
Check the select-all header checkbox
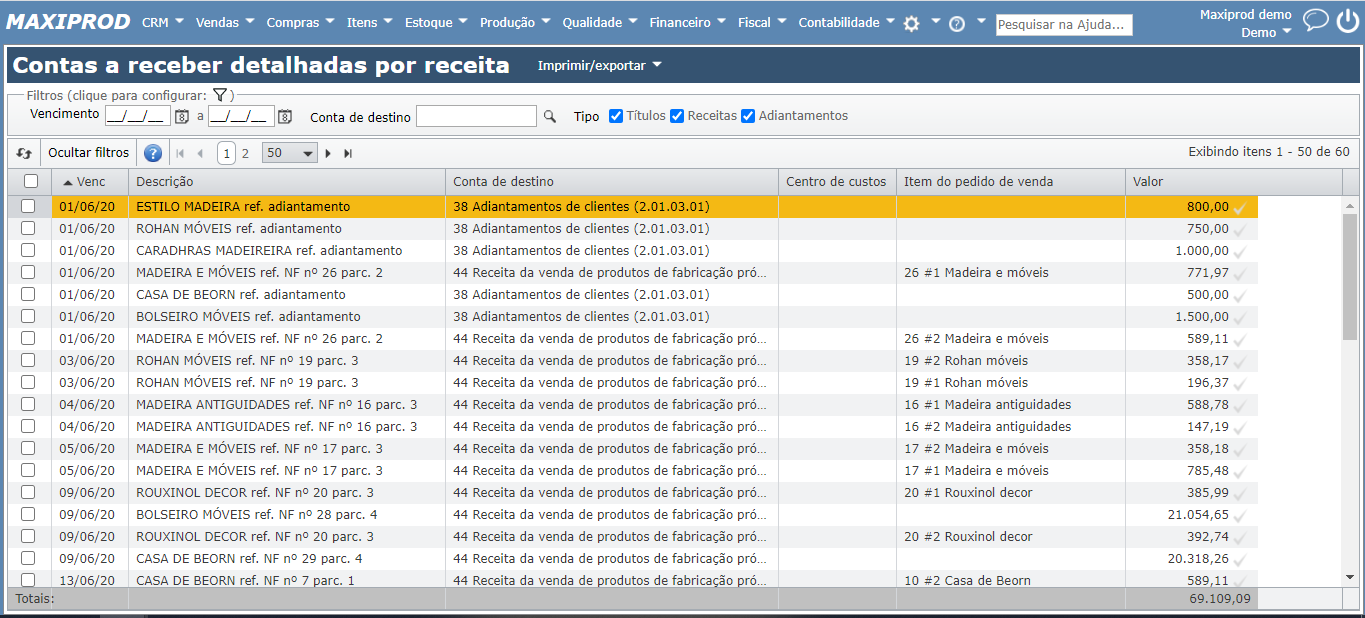tap(31, 181)
